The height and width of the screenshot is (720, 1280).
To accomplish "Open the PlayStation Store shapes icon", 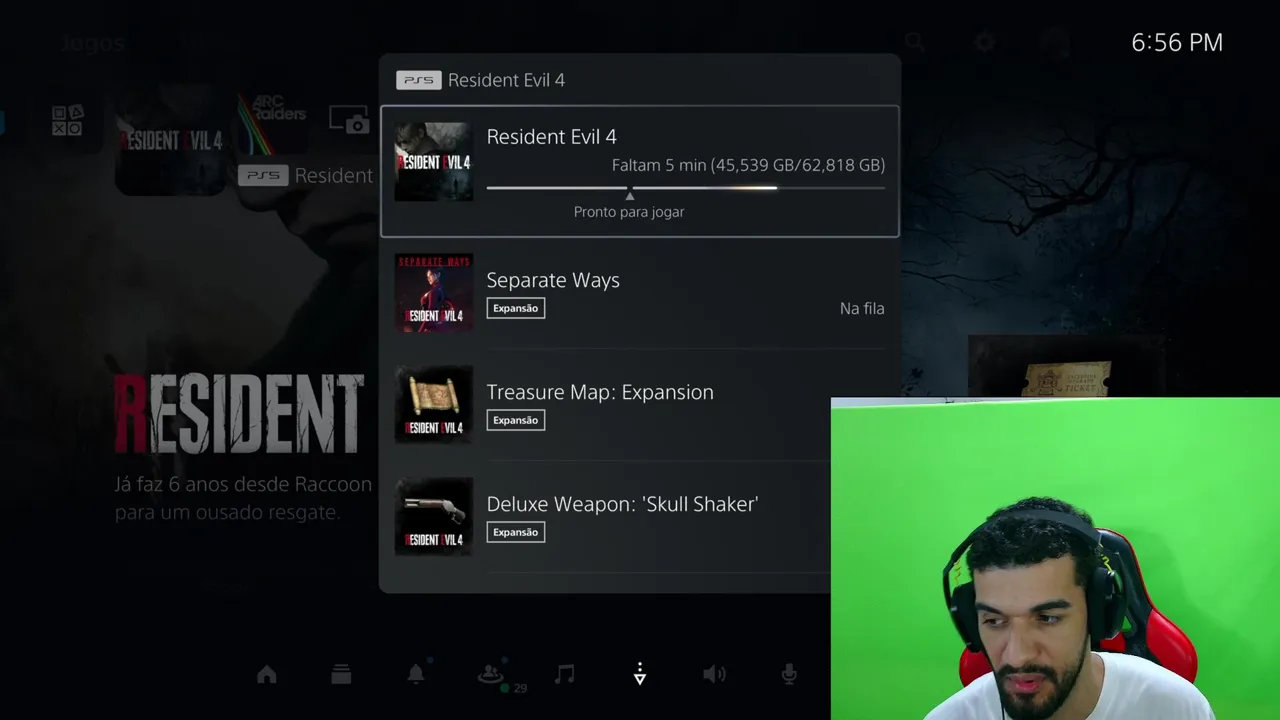I will coord(68,121).
